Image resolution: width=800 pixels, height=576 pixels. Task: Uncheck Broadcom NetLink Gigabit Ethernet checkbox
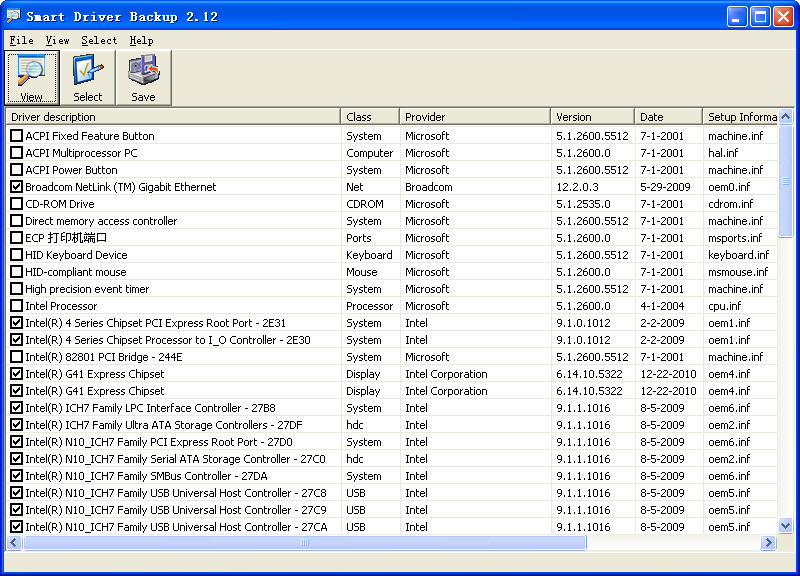[x=16, y=187]
